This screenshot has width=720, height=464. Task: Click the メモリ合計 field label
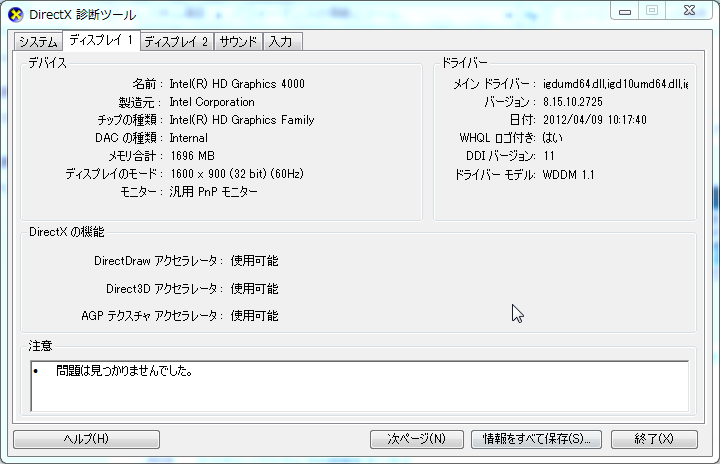[x=135, y=156]
